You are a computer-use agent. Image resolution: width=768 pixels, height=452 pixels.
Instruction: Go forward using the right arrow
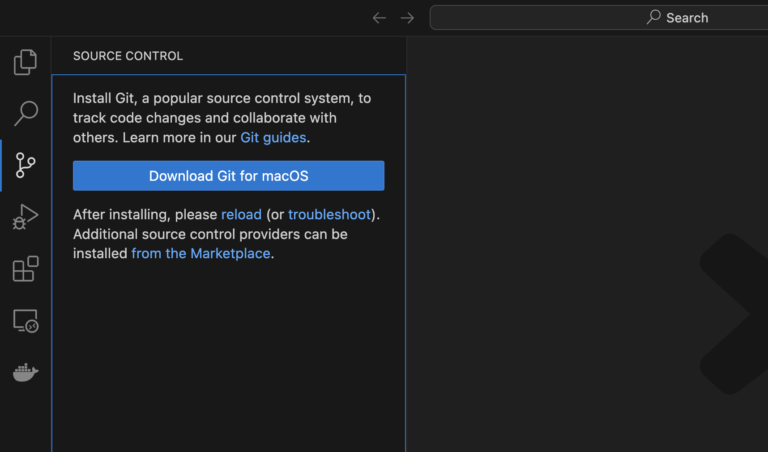click(x=407, y=18)
